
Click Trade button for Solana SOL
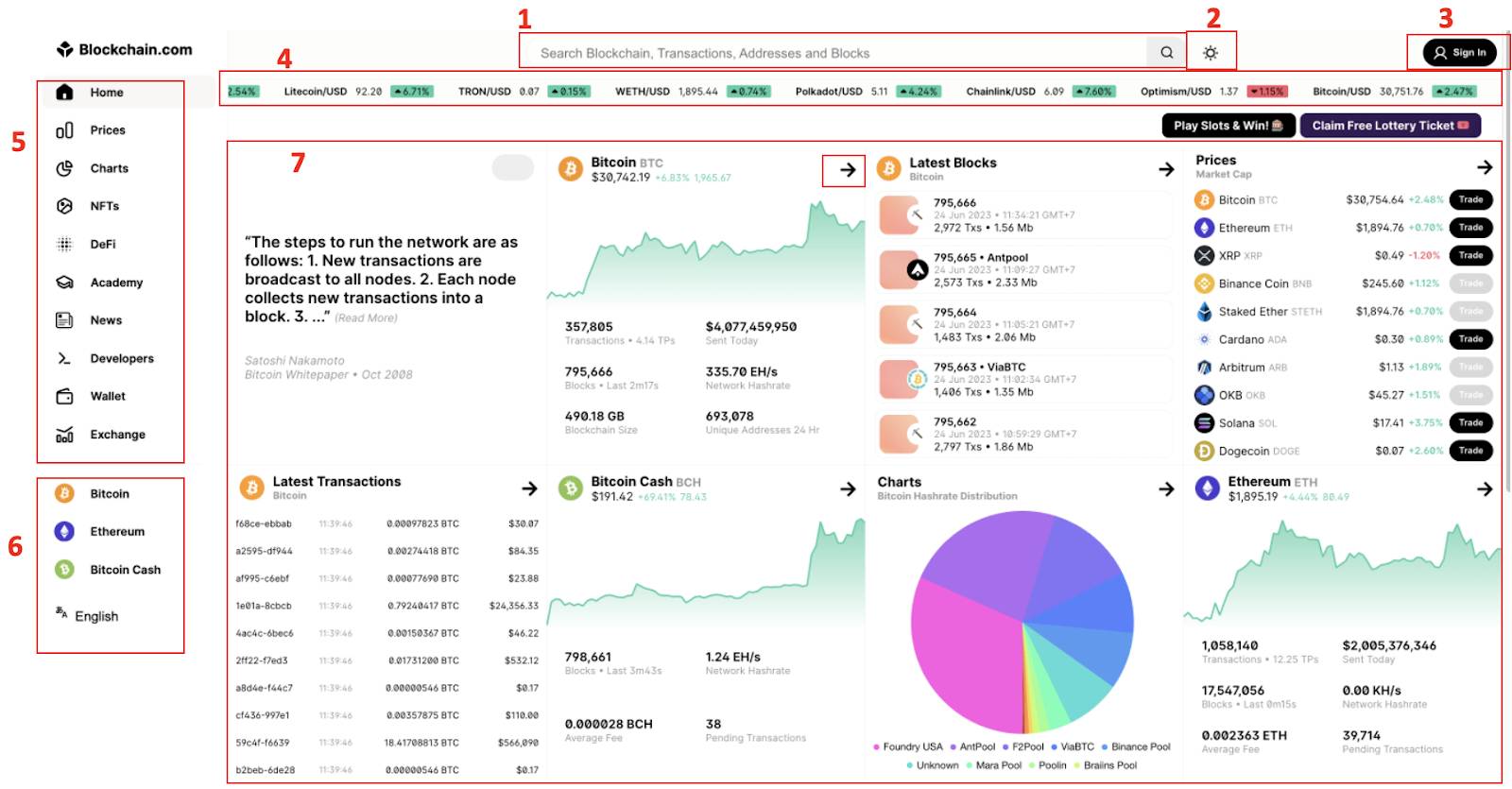pyautogui.click(x=1470, y=422)
